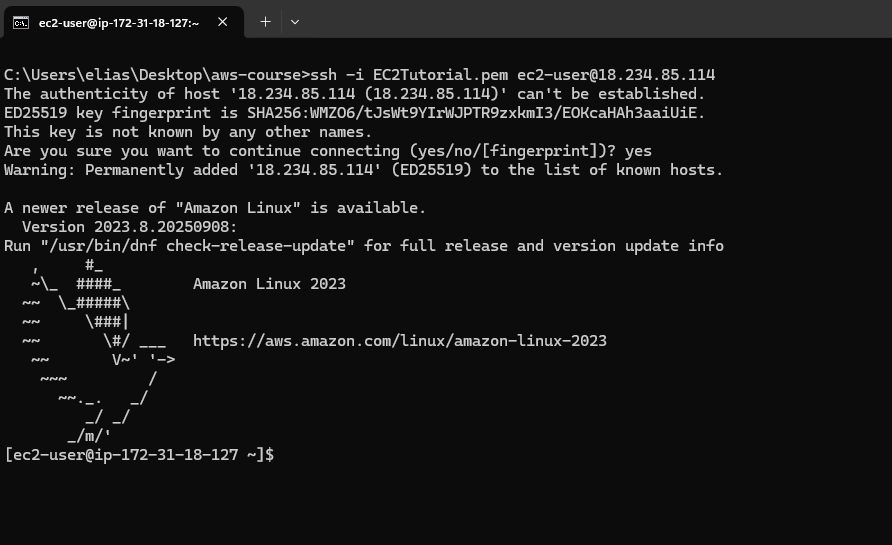
Task: Click the "Permanently added" warning line
Action: point(363,170)
